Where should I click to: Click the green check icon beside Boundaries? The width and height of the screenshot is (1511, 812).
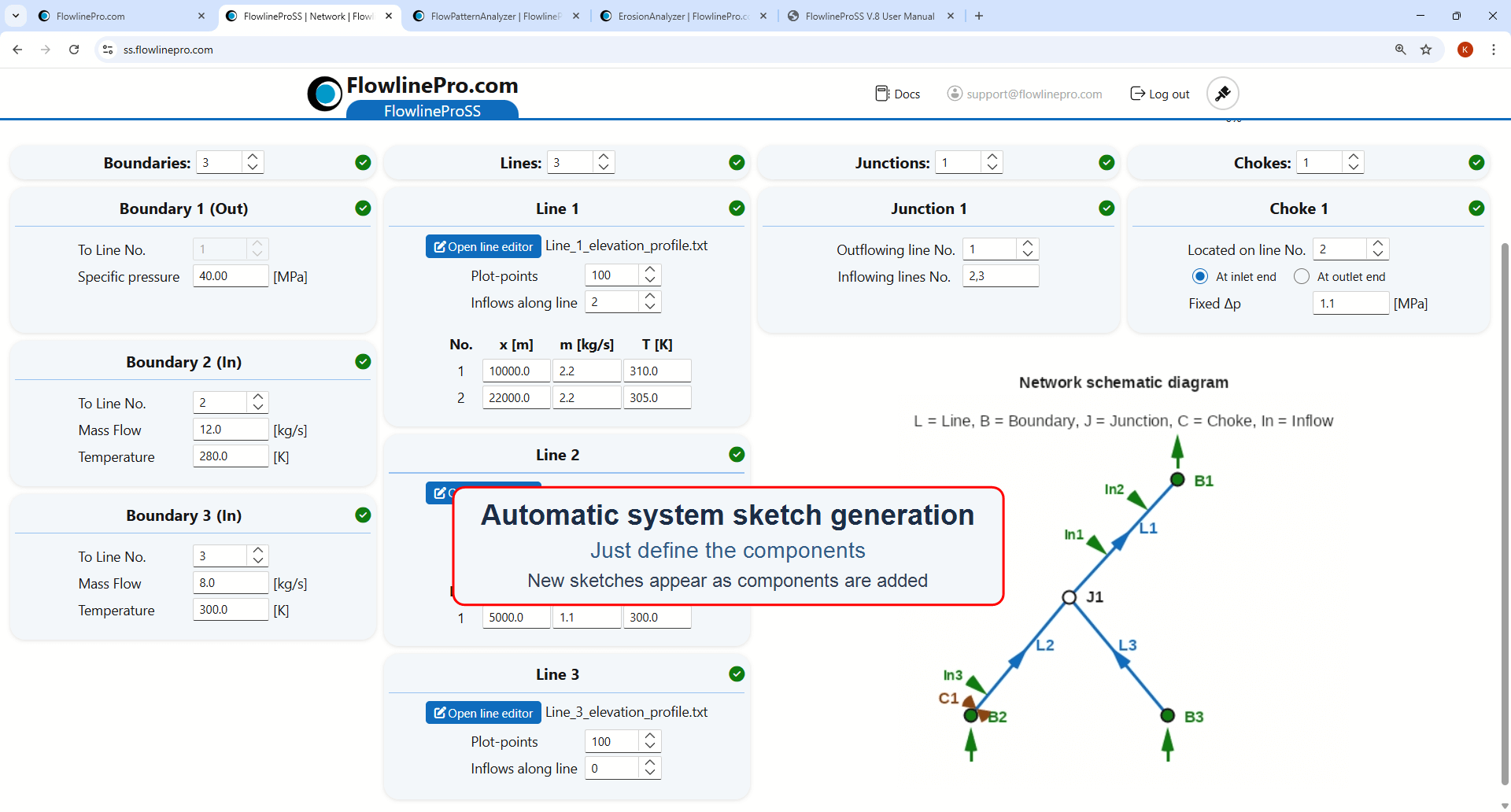pos(363,162)
